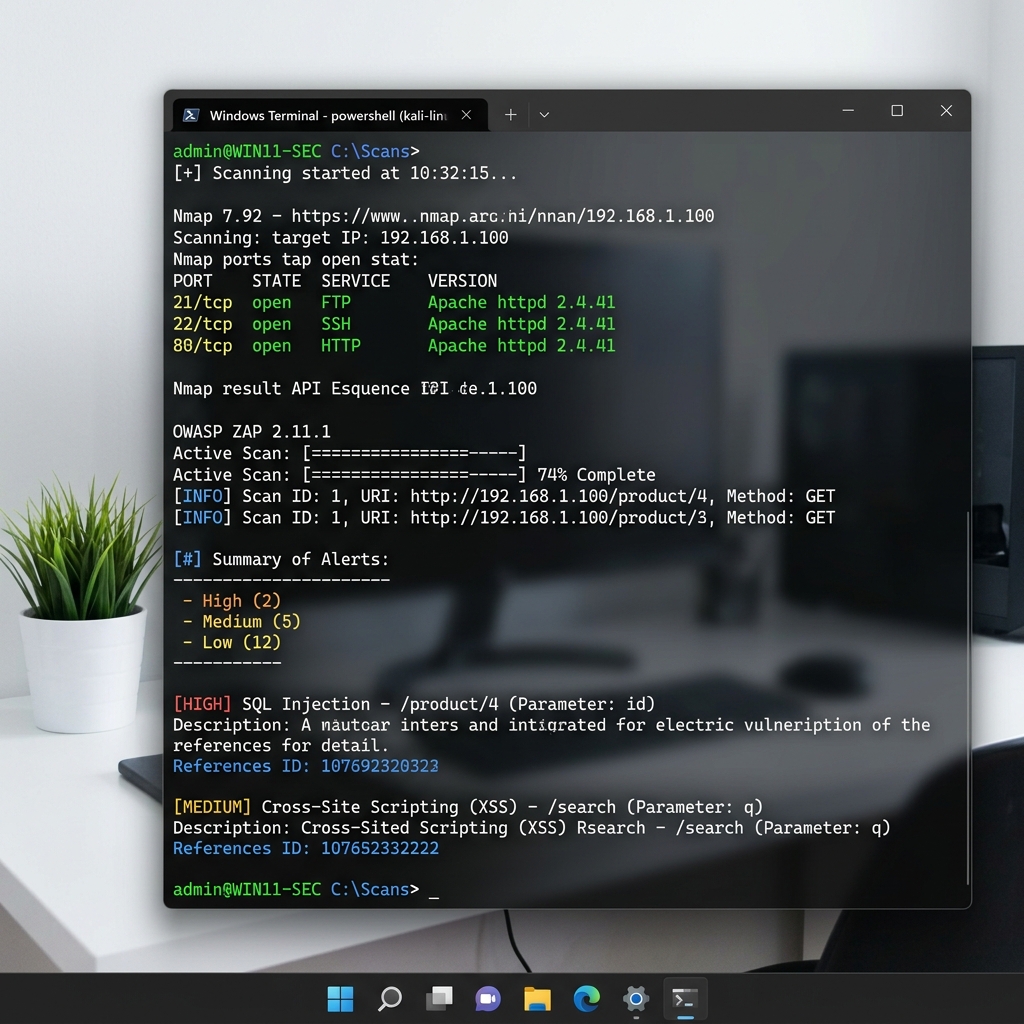Viewport: 1024px width, 1024px height.
Task: Click the 'Description: Cross-Sited Scripting' line
Action: [x=532, y=828]
